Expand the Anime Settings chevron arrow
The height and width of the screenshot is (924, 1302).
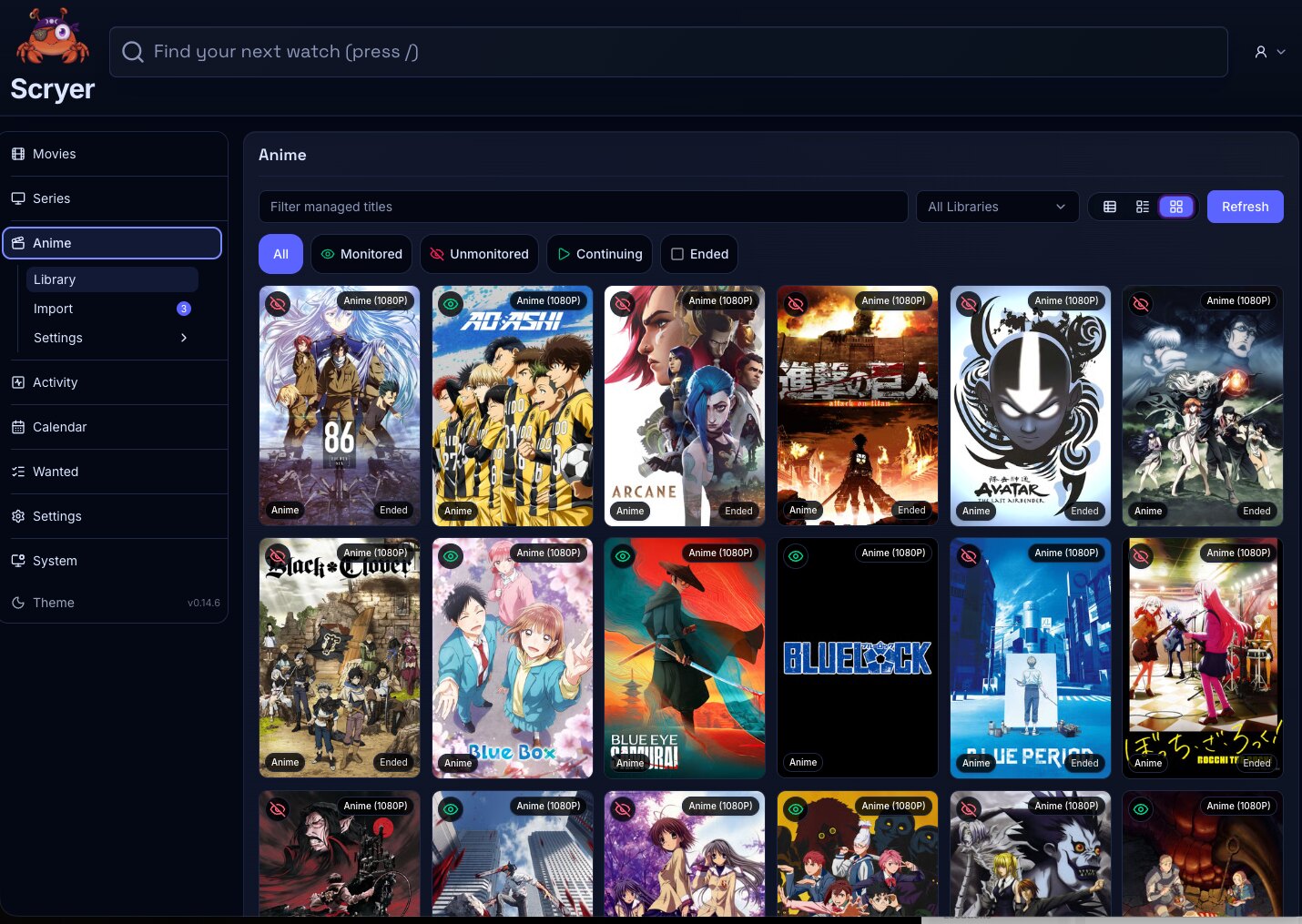(184, 338)
